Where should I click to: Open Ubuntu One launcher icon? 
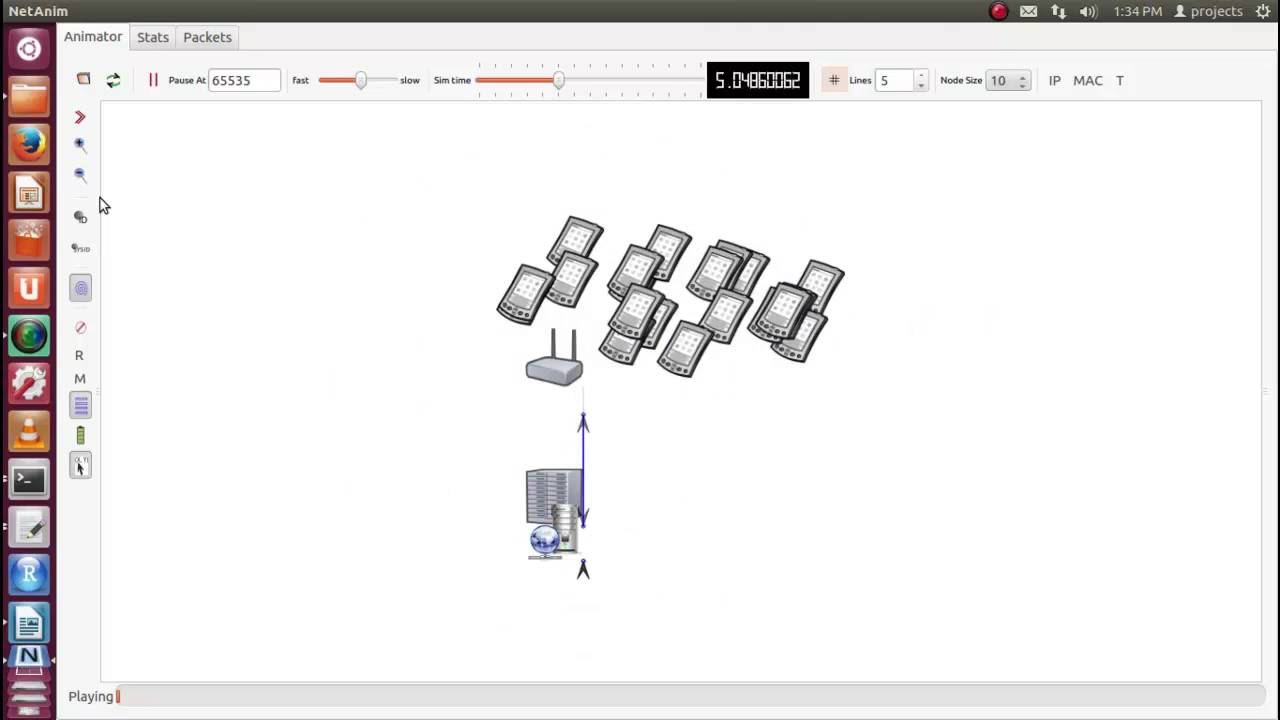29,288
